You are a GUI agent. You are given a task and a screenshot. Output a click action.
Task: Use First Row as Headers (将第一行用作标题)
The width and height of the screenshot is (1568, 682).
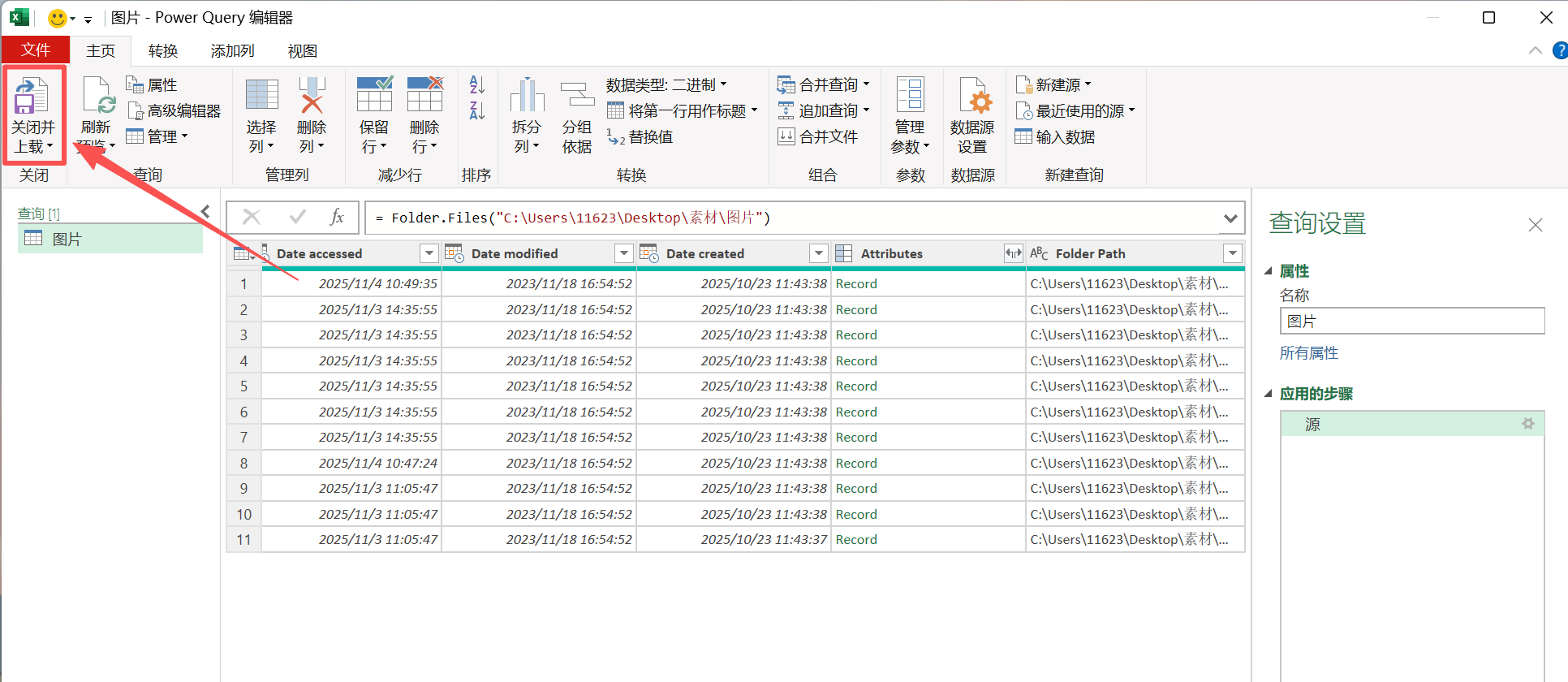point(683,110)
